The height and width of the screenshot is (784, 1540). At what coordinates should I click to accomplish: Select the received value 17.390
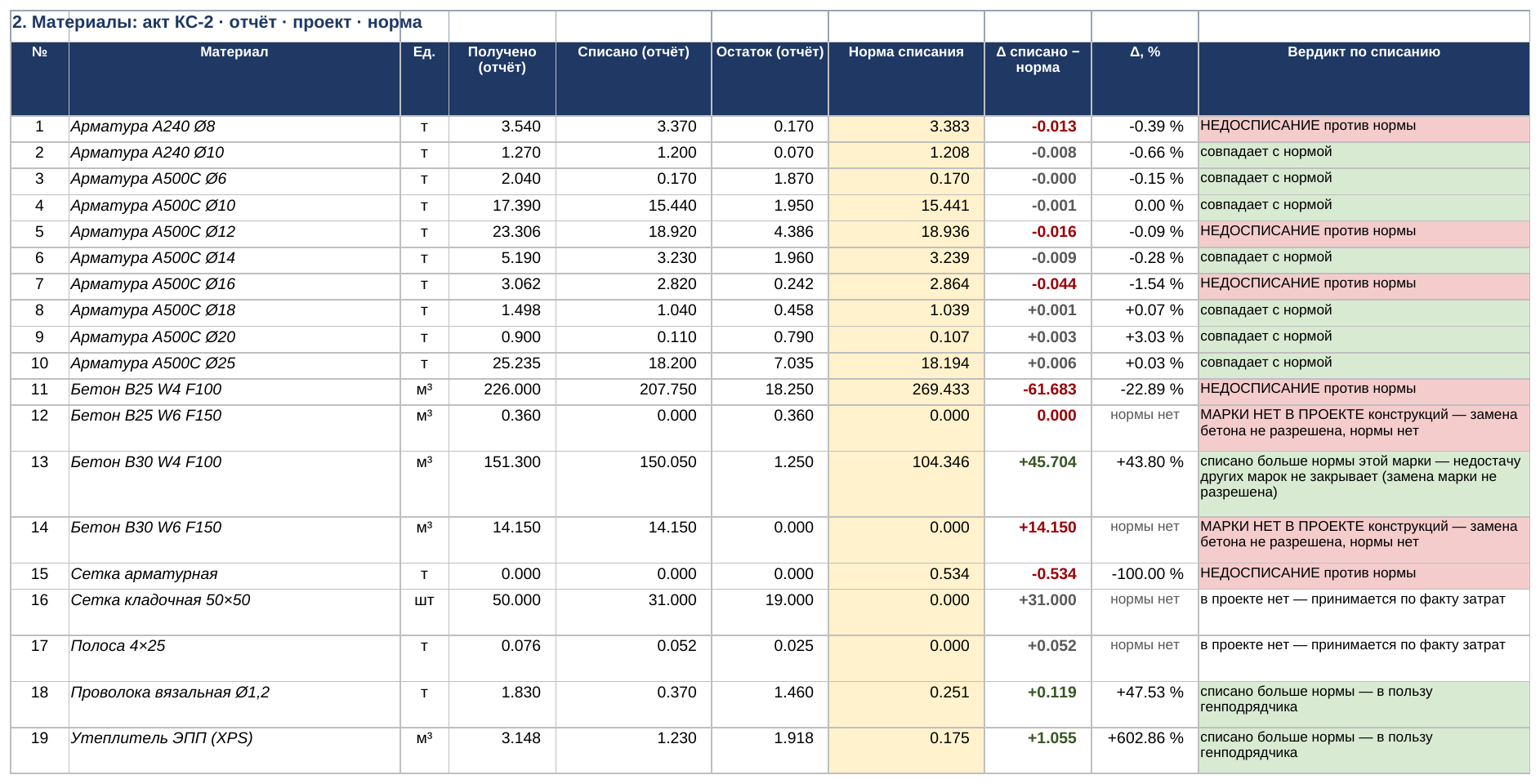click(502, 208)
